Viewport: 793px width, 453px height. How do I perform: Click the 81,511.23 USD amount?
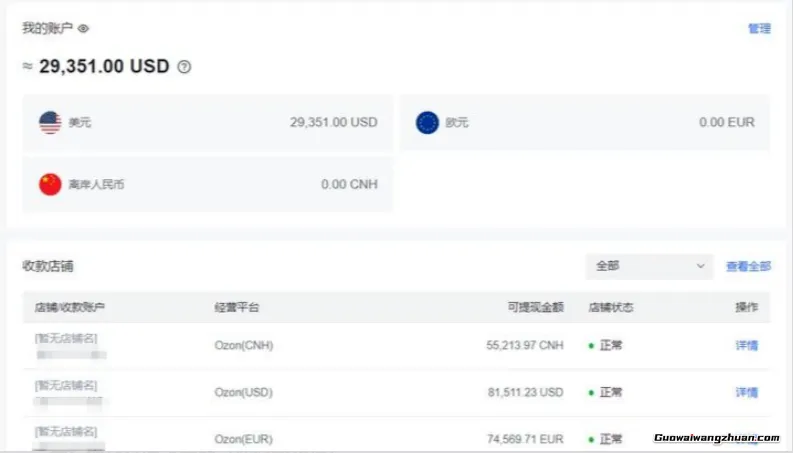click(x=525, y=392)
